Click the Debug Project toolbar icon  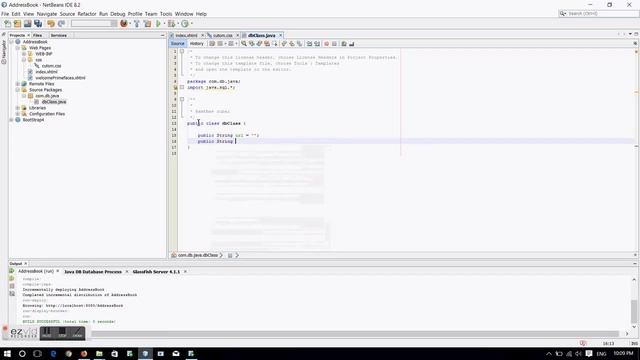(x=172, y=24)
